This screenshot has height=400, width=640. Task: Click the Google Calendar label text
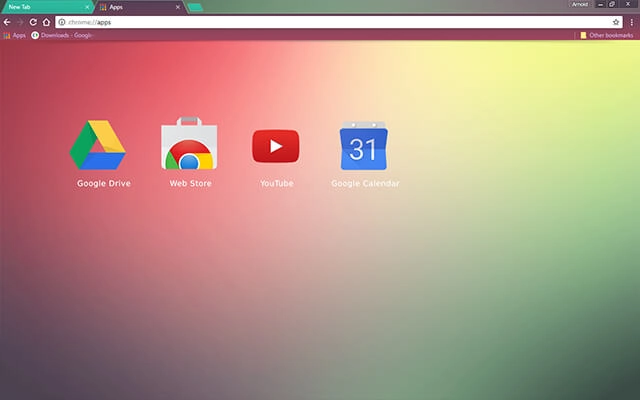[x=365, y=183]
